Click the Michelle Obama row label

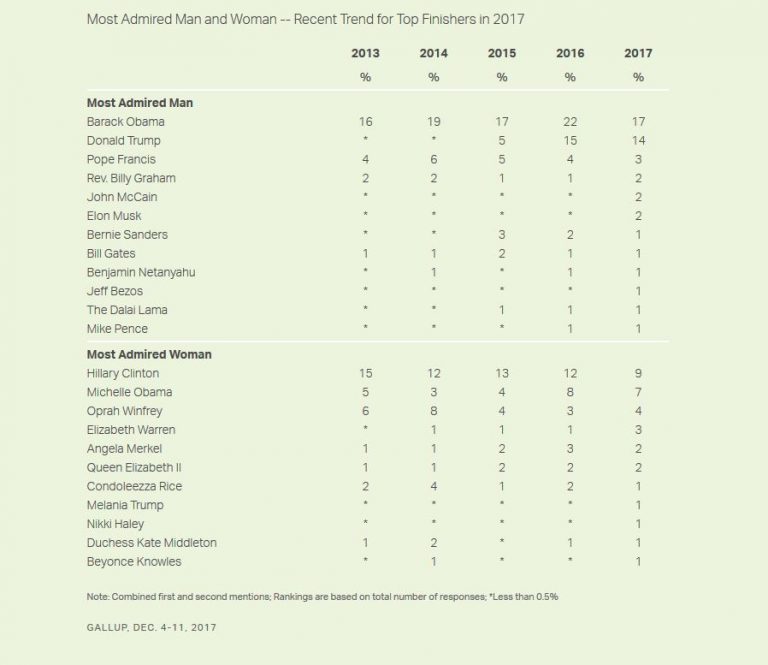pyautogui.click(x=129, y=392)
